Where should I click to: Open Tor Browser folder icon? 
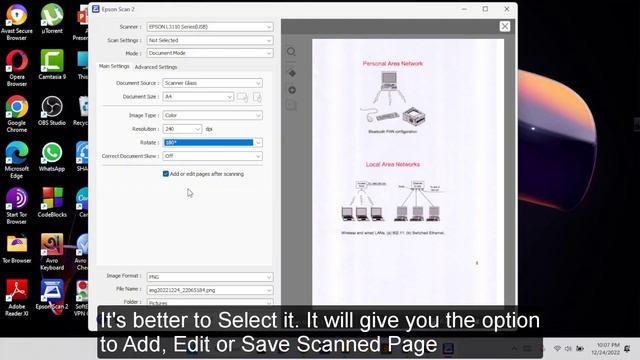(17, 249)
